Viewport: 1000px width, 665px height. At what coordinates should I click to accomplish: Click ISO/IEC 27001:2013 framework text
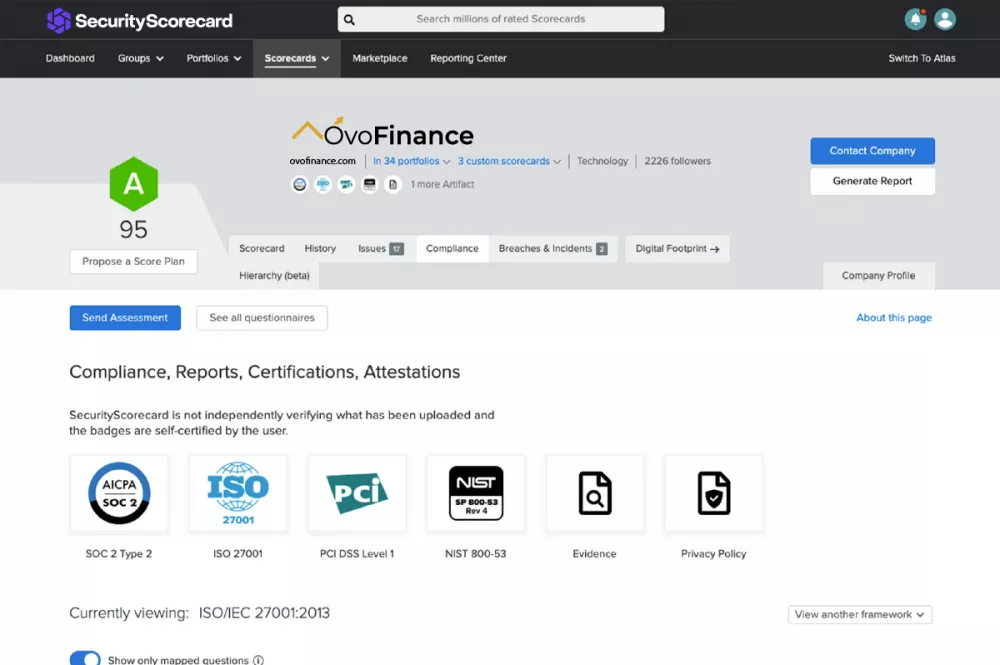pos(264,613)
